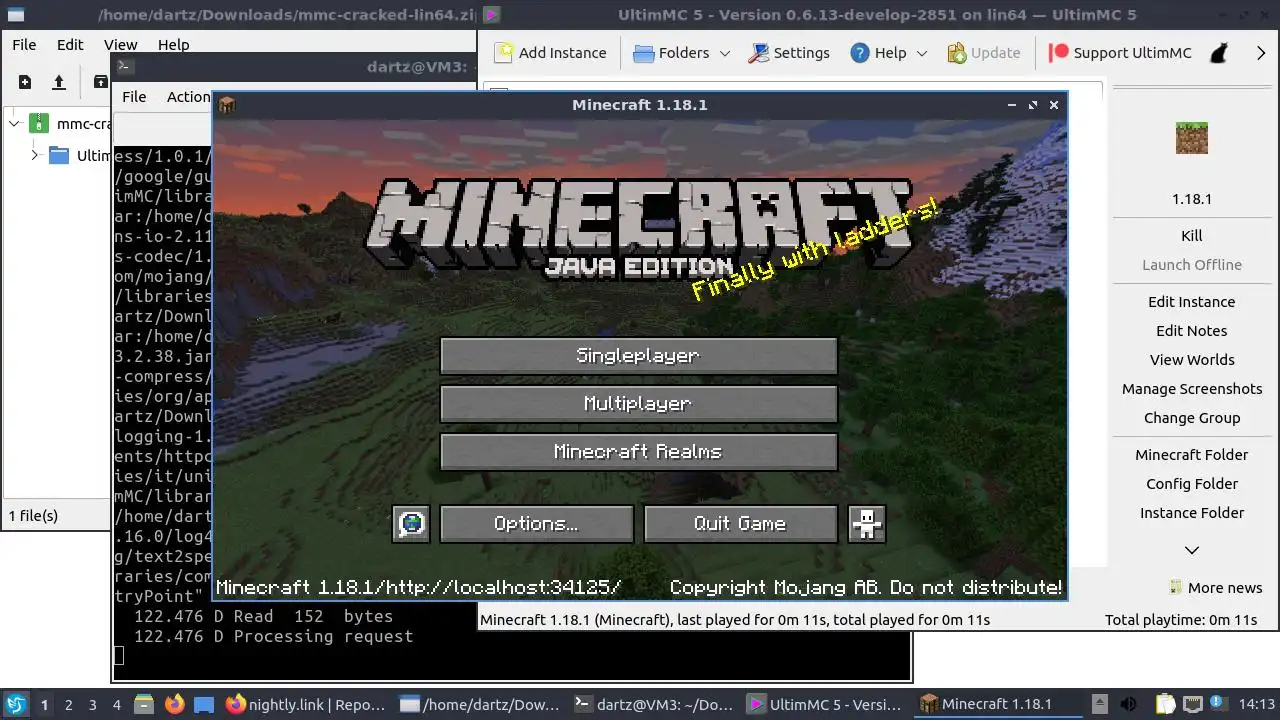Click new archive icon in archive manager
The width and height of the screenshot is (1280, 720).
[25, 82]
